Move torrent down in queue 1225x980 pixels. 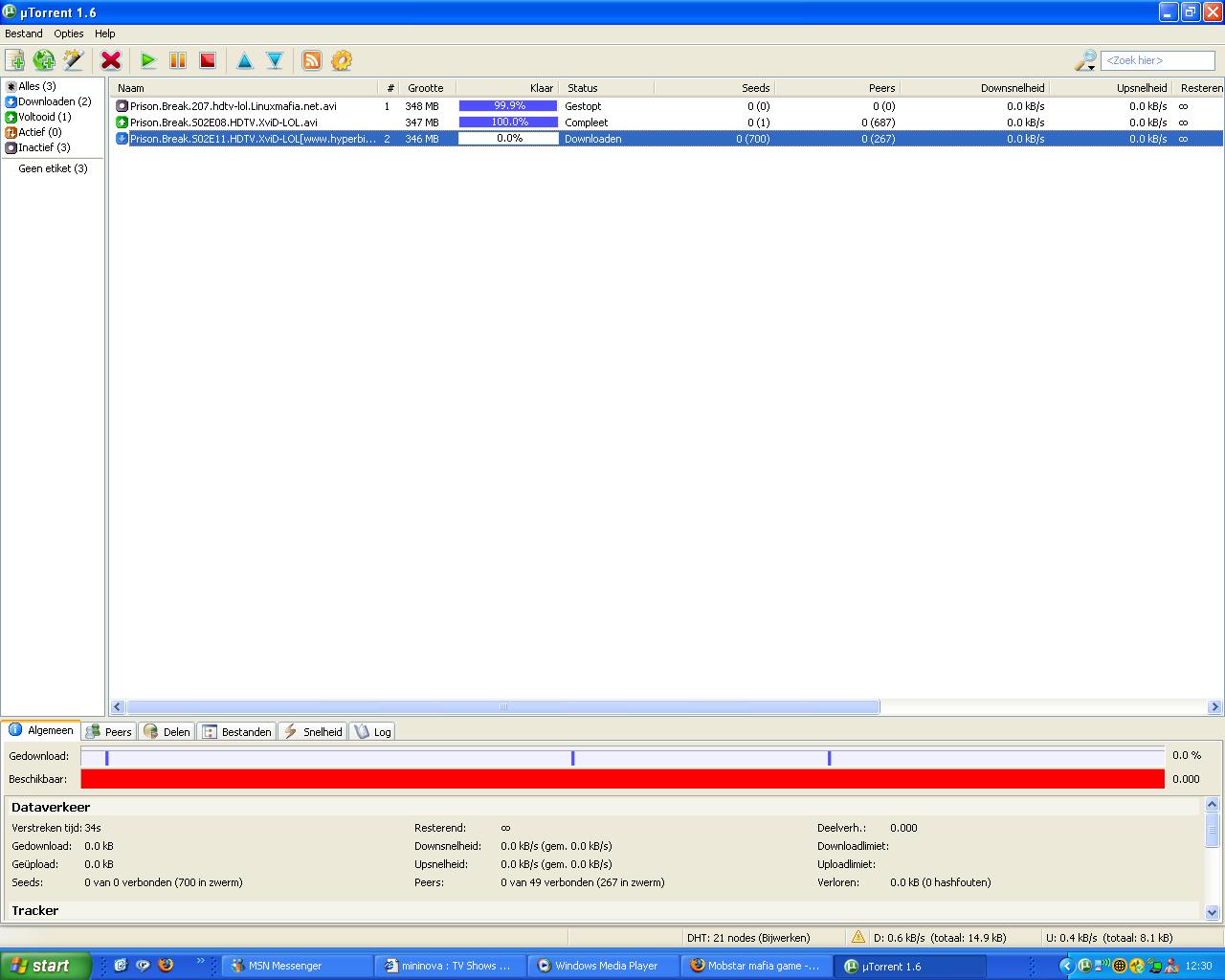[275, 60]
